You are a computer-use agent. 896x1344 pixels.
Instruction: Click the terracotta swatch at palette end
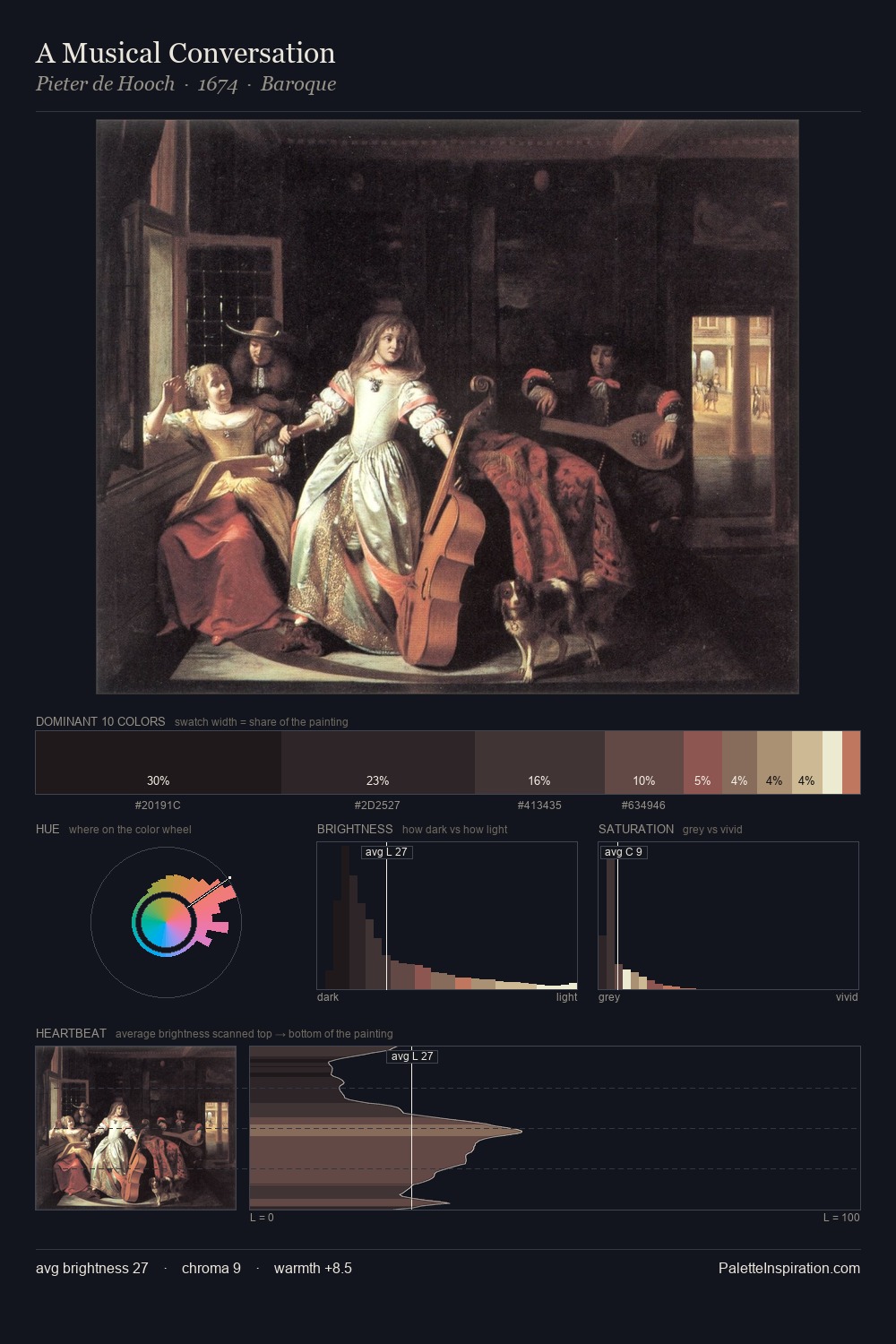tap(851, 762)
